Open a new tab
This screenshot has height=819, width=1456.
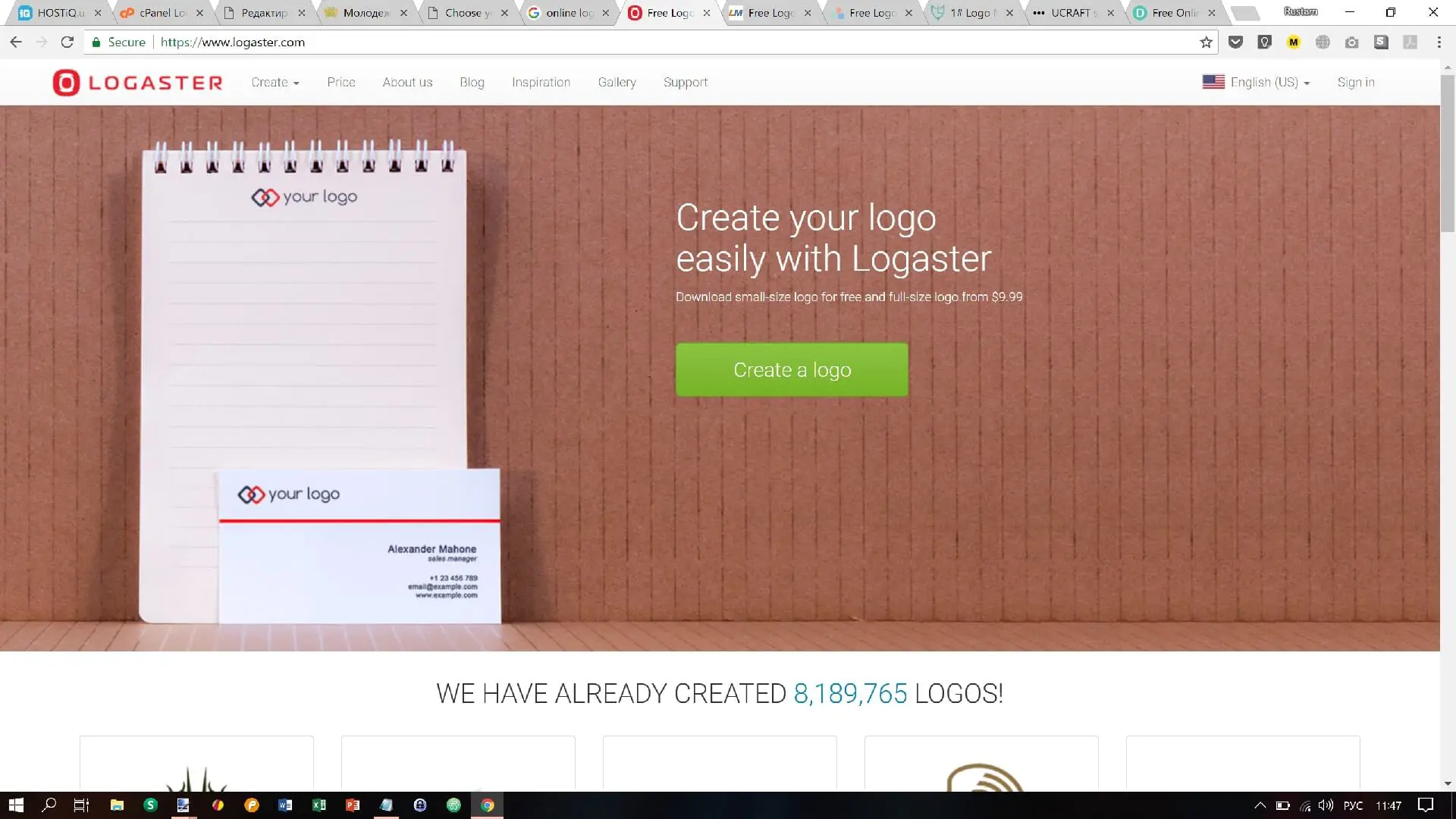(1245, 13)
